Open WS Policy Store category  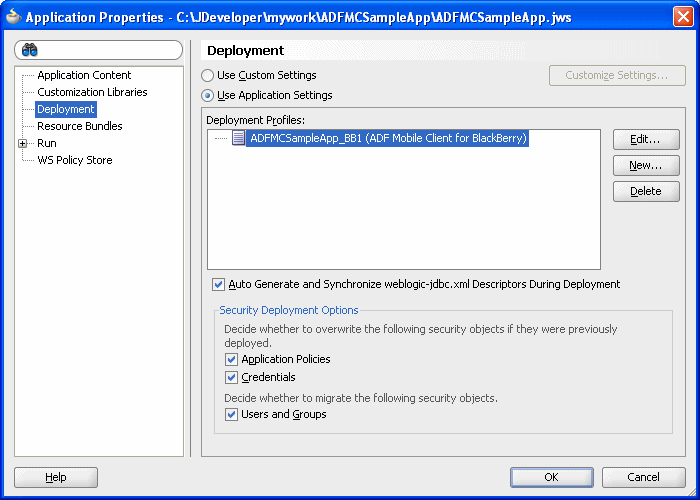point(75,160)
